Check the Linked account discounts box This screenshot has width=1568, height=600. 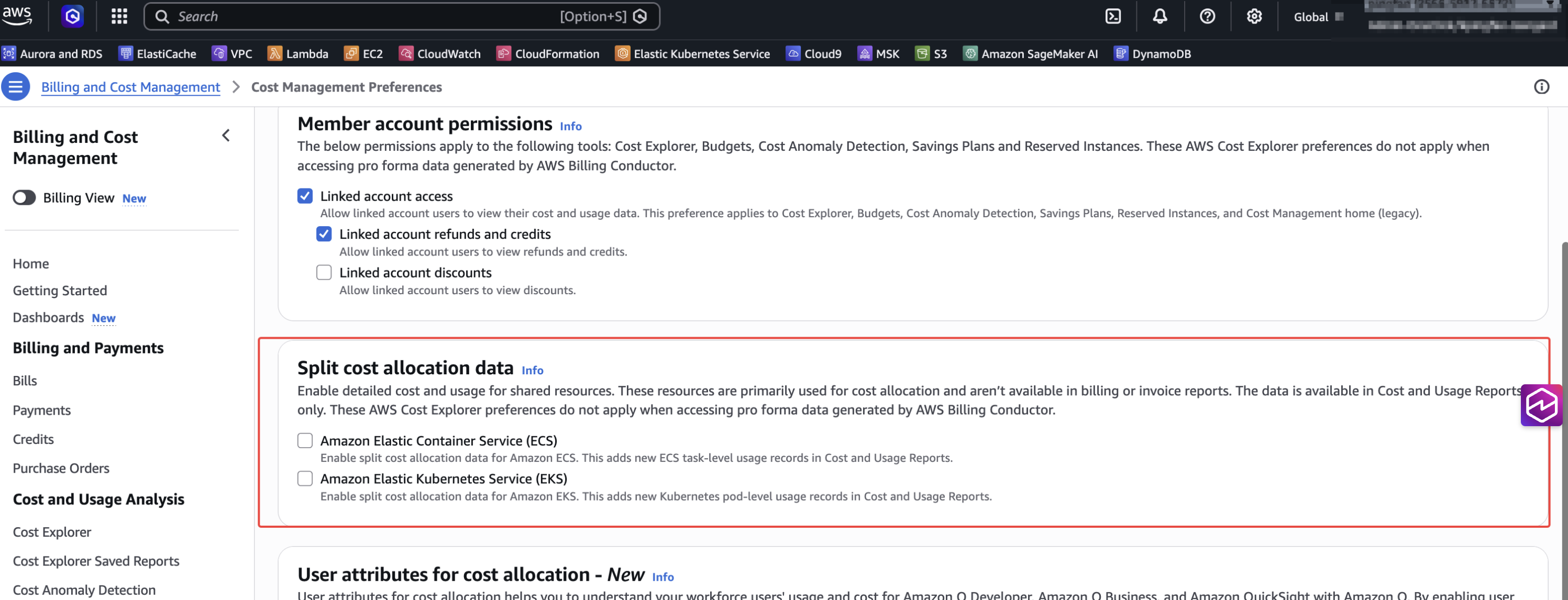pyautogui.click(x=324, y=273)
